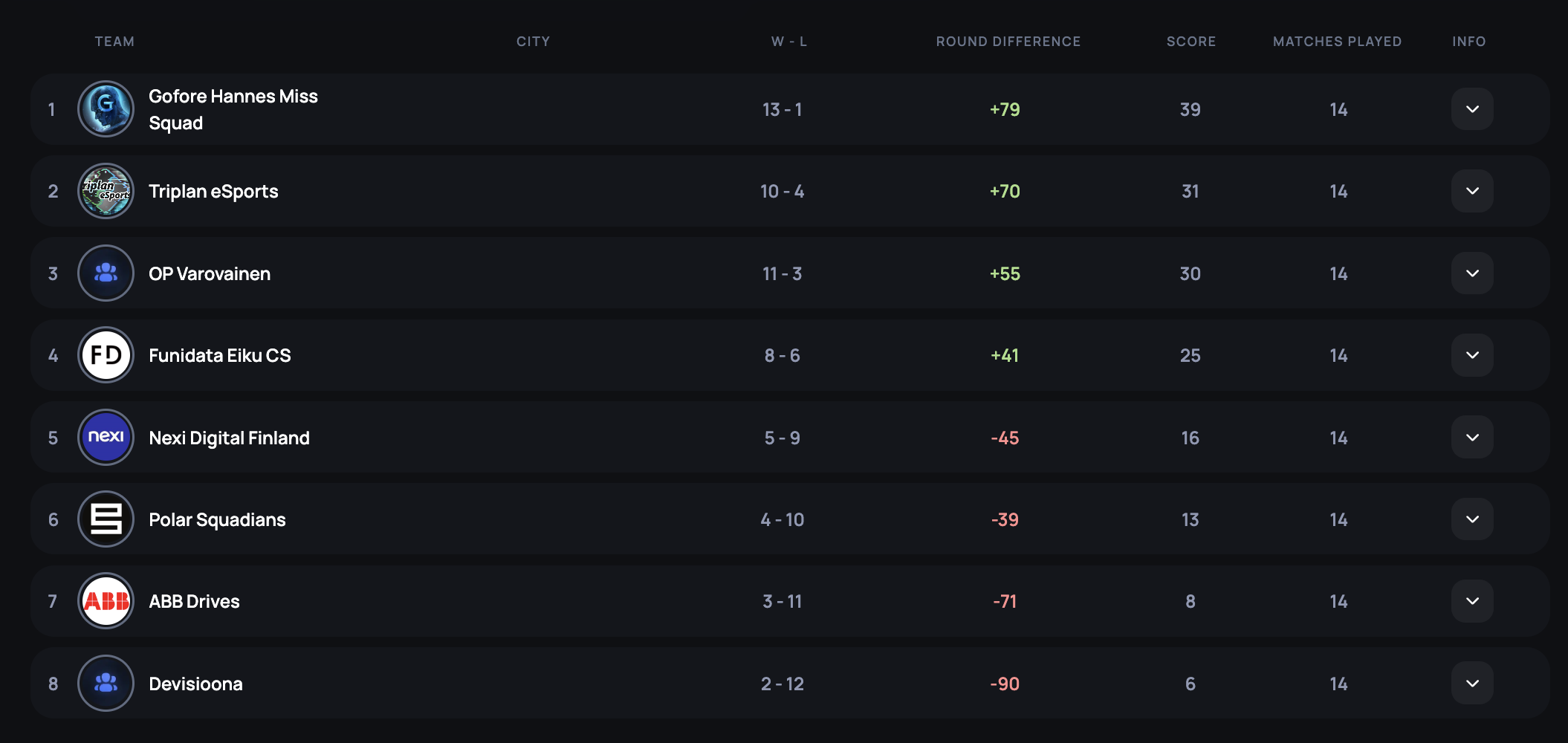Image resolution: width=1568 pixels, height=743 pixels.
Task: Click the Triplan eSports team logo
Action: point(106,191)
